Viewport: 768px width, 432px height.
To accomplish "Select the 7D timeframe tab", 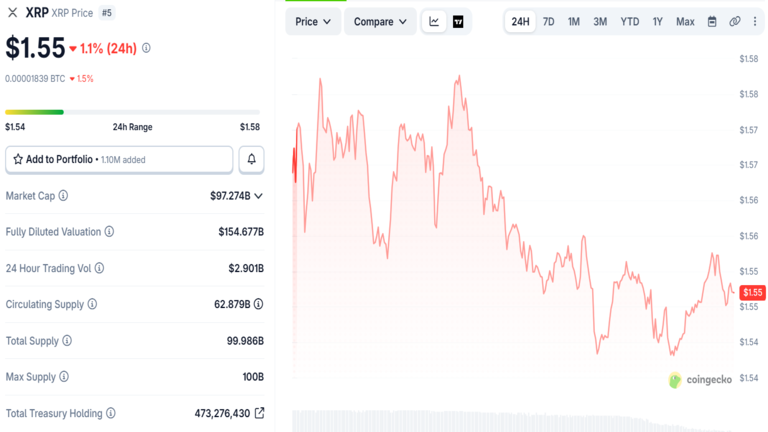I will pos(549,22).
